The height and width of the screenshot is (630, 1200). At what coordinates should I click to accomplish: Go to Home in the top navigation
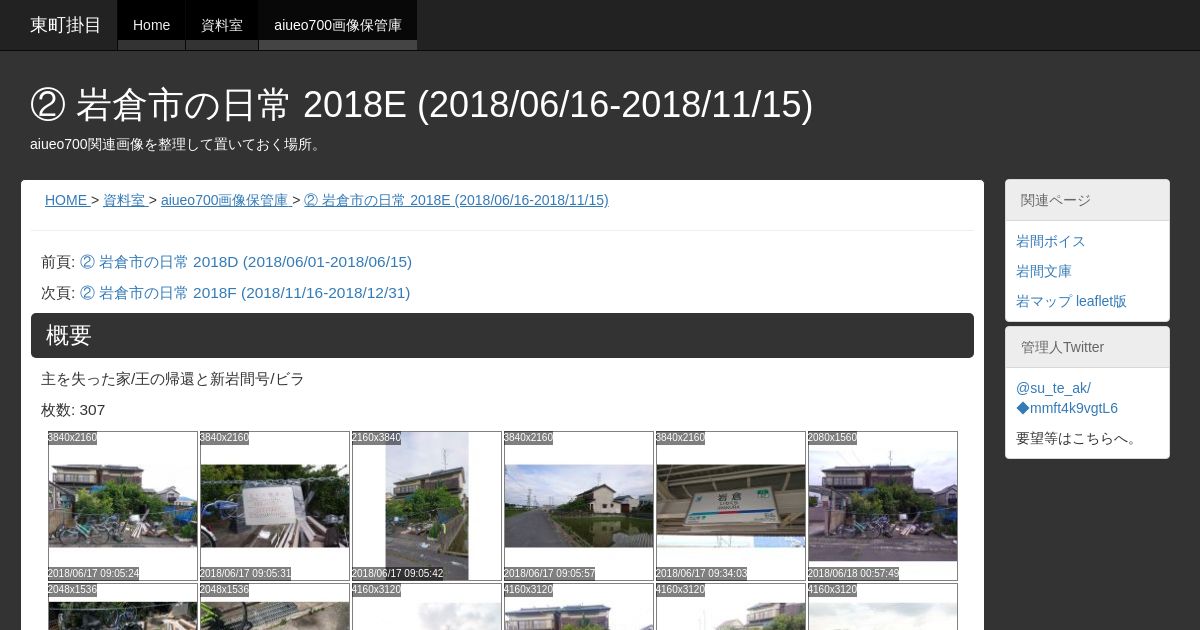pyautogui.click(x=151, y=25)
